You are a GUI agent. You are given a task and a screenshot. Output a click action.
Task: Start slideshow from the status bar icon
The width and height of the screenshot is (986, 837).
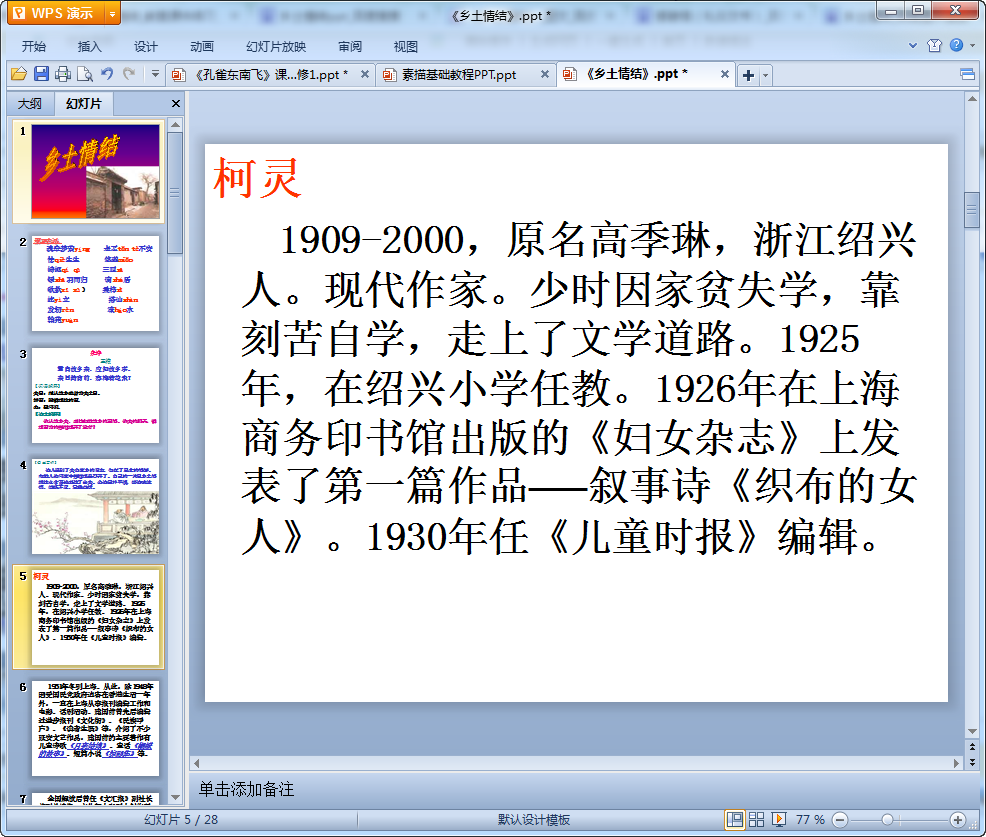(779, 819)
